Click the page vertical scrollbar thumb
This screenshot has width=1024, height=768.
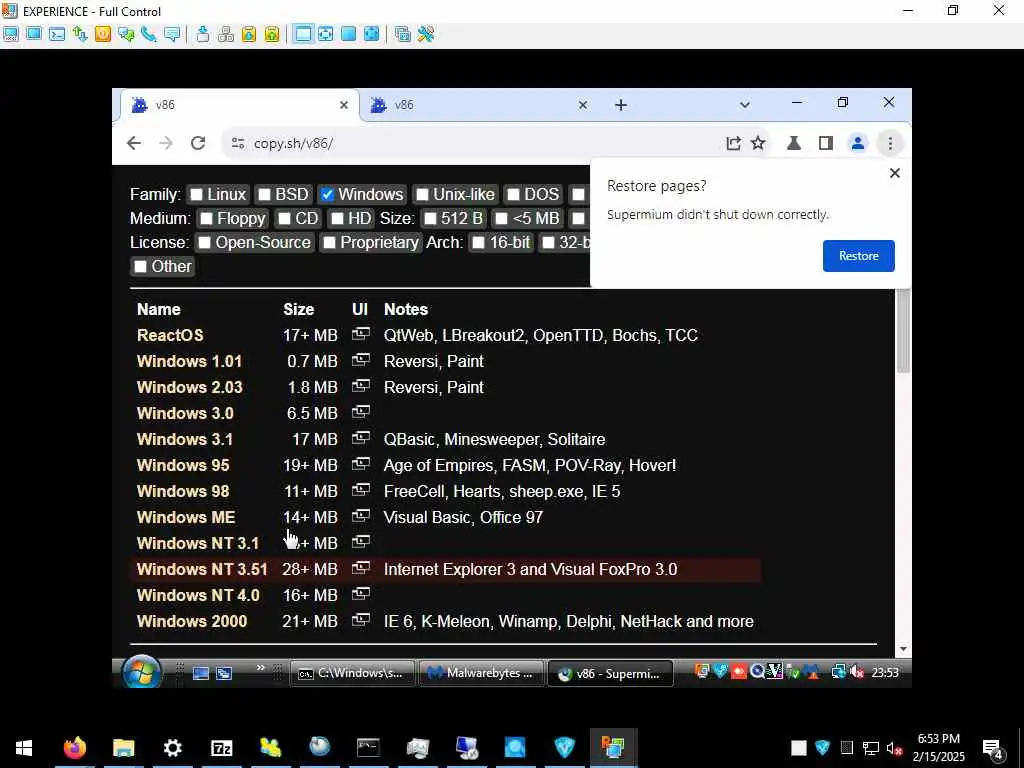click(x=903, y=330)
